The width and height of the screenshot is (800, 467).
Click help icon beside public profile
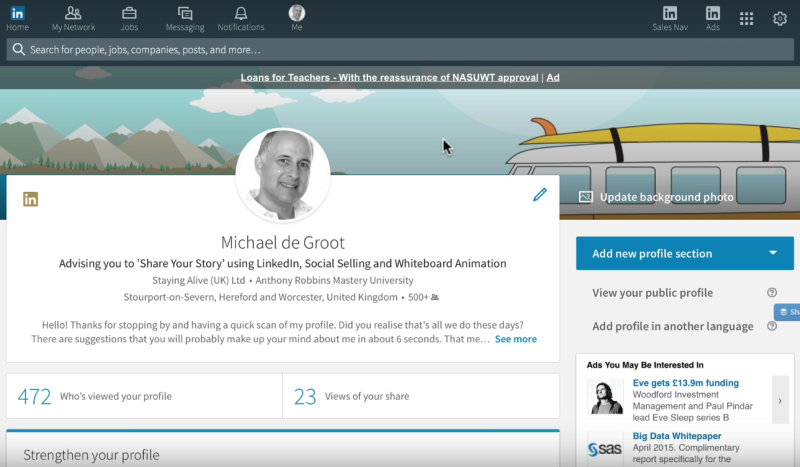pyautogui.click(x=772, y=292)
